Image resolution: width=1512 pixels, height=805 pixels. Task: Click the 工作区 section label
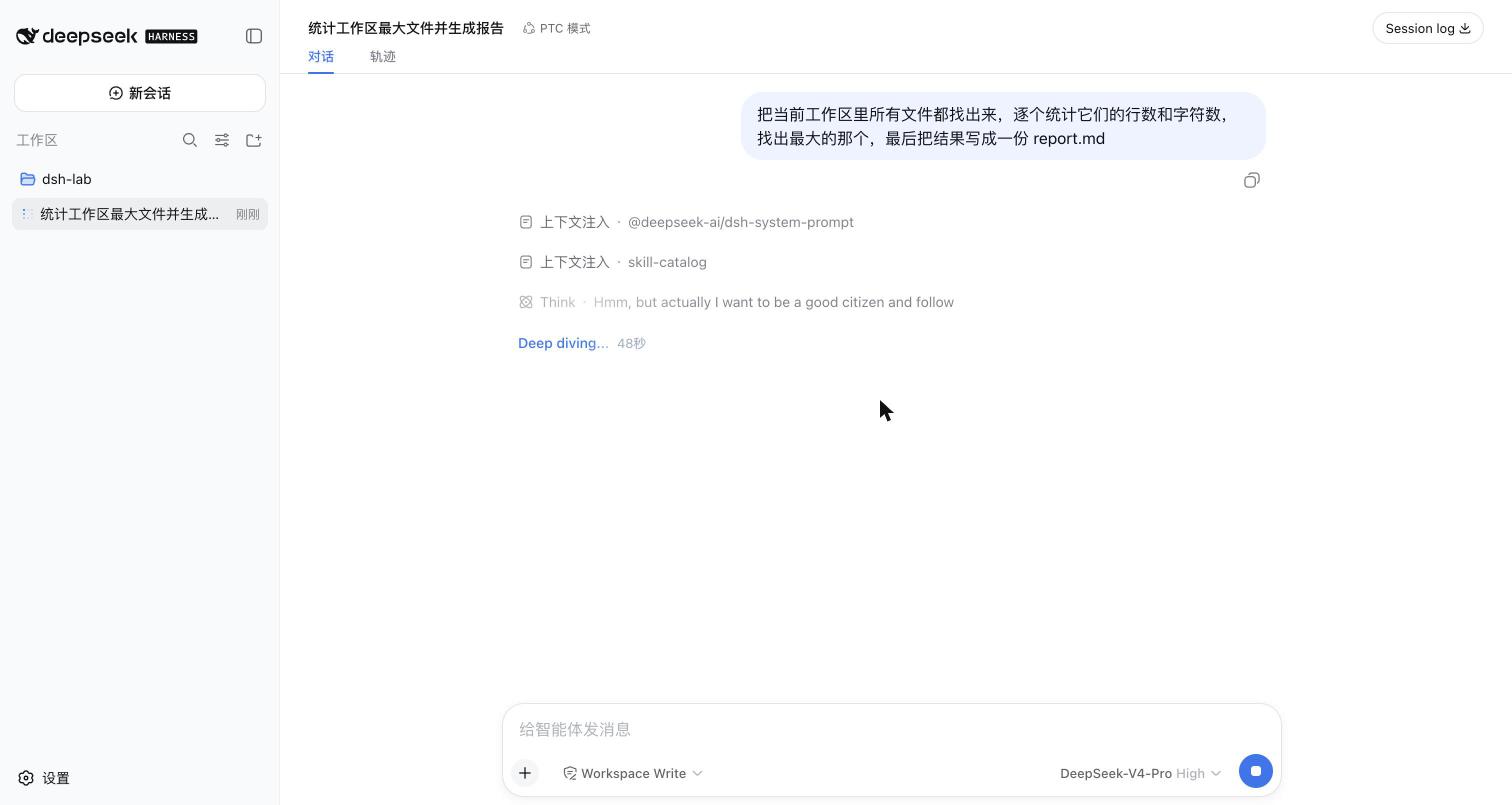(37, 140)
